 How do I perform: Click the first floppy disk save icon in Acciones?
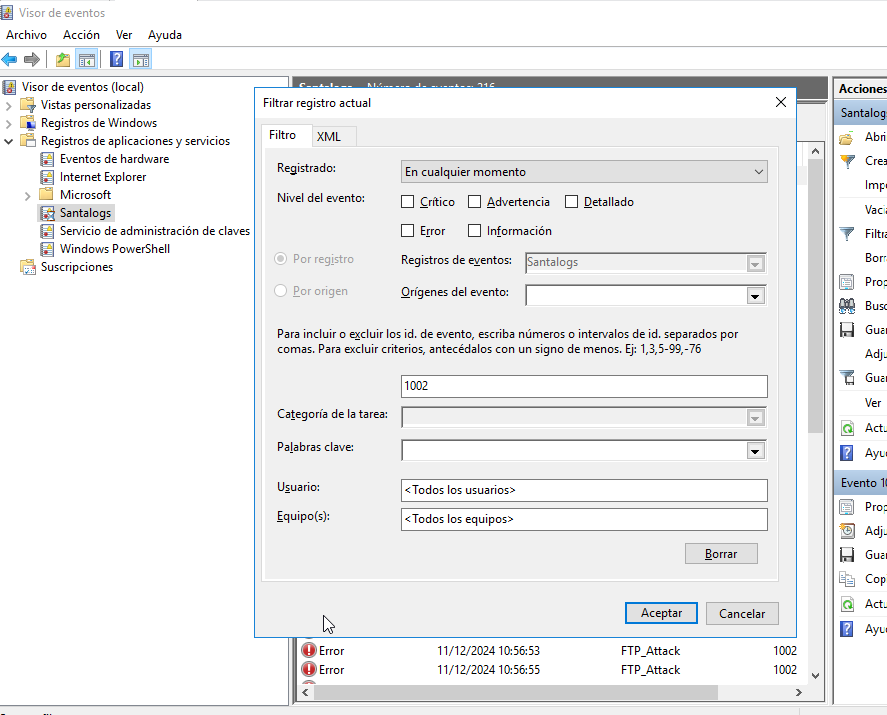click(847, 330)
